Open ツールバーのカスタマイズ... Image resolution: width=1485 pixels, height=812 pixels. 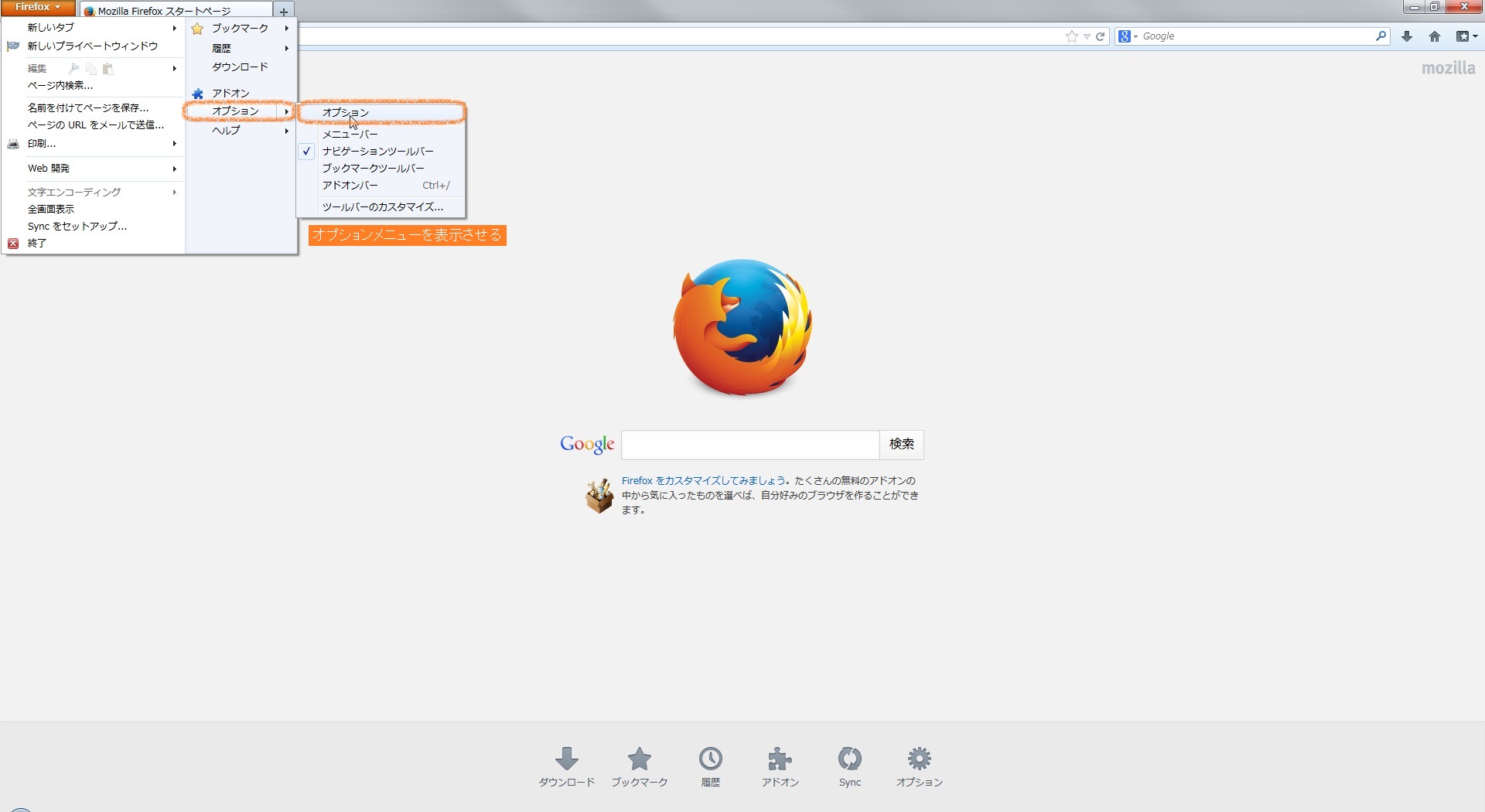(381, 207)
